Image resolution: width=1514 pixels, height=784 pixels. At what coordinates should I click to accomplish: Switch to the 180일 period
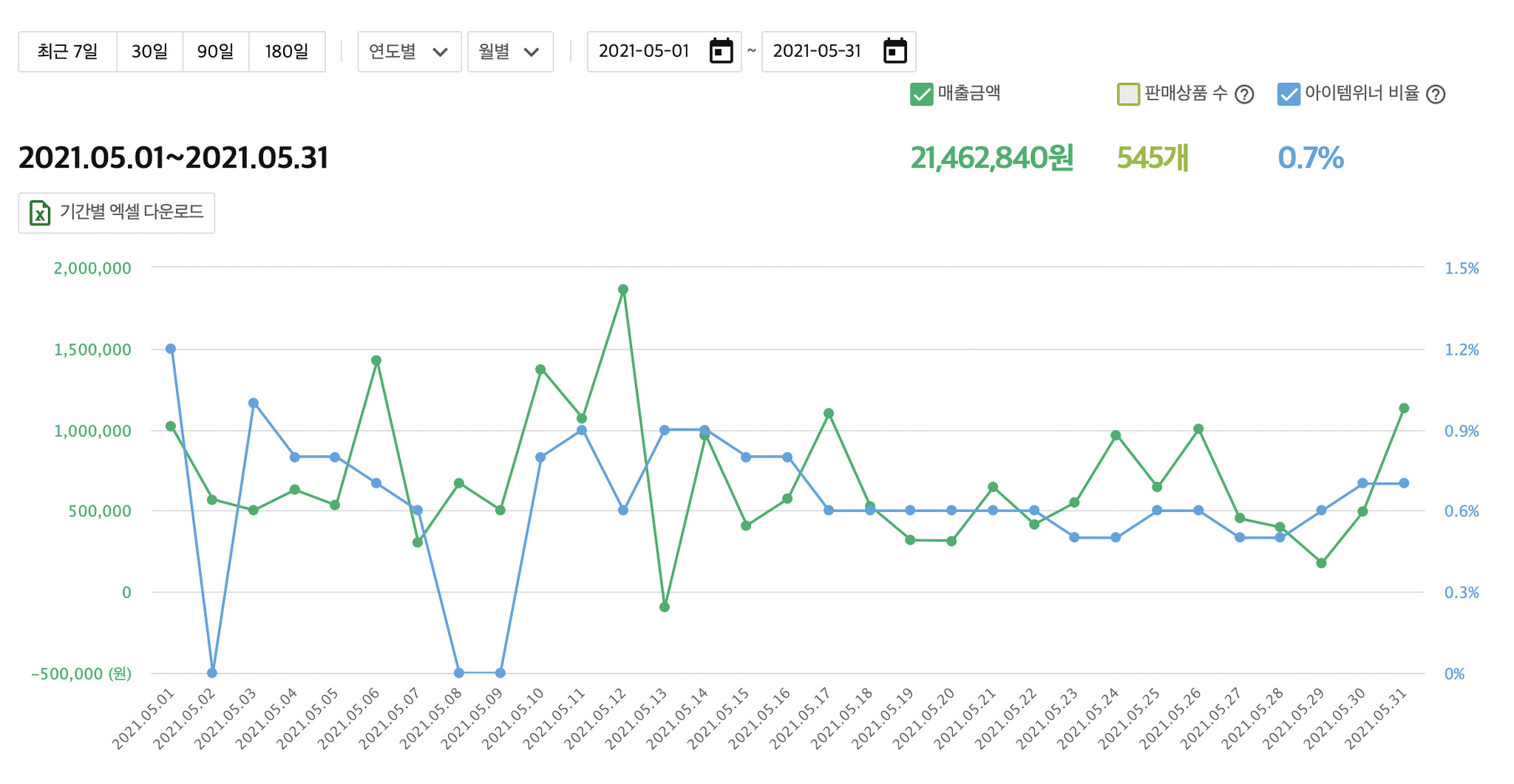[286, 52]
